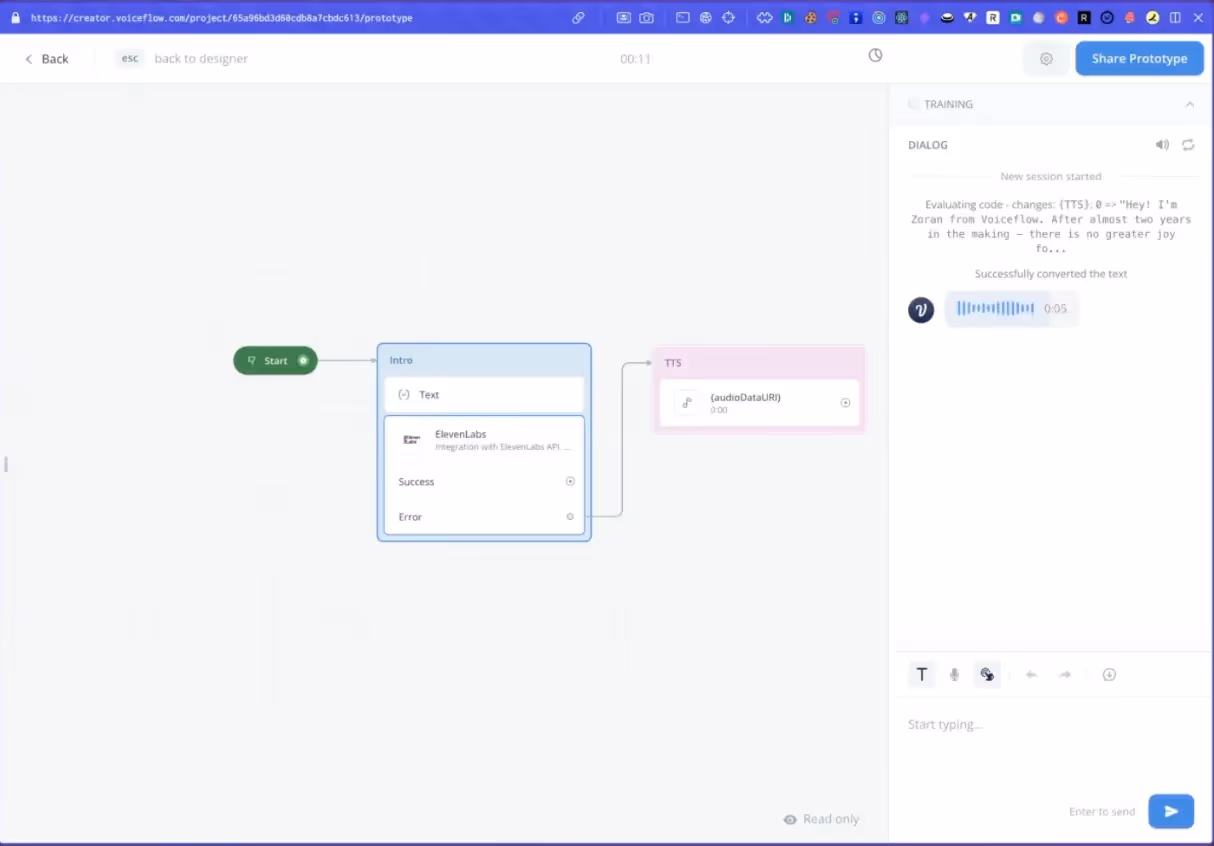Reset the dialog session with refresh icon
The width and height of the screenshot is (1214, 846).
[x=1188, y=145]
